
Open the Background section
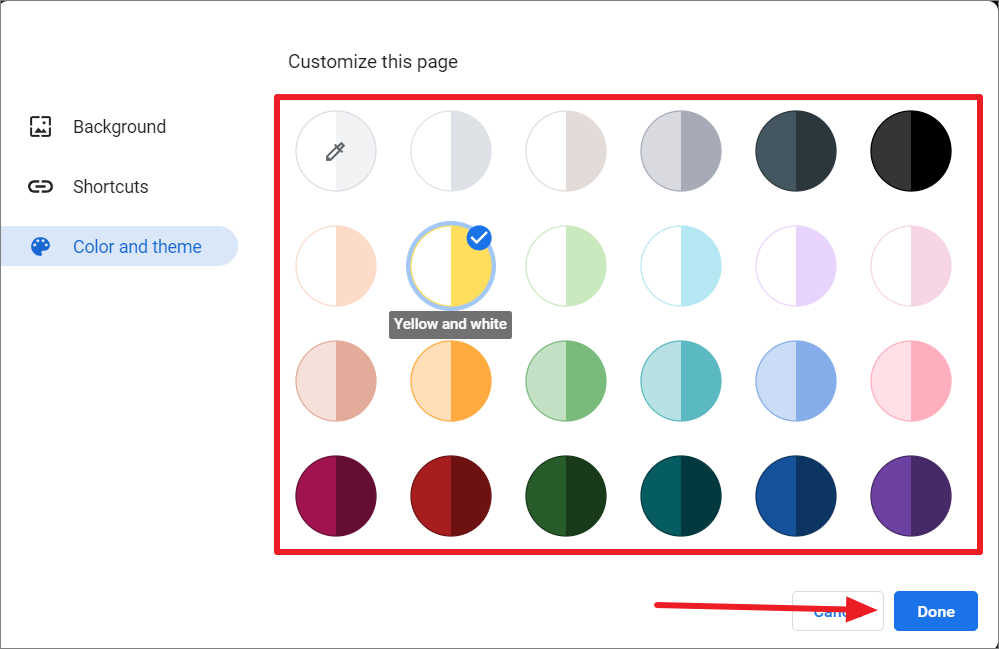pyautogui.click(x=119, y=127)
